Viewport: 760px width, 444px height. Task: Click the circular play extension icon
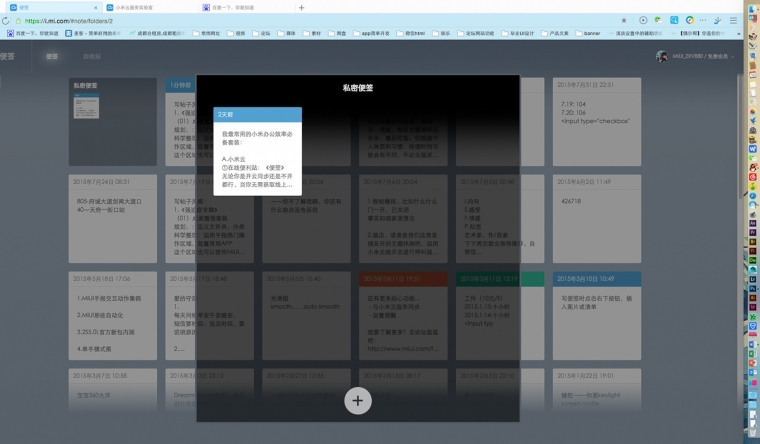pos(643,20)
